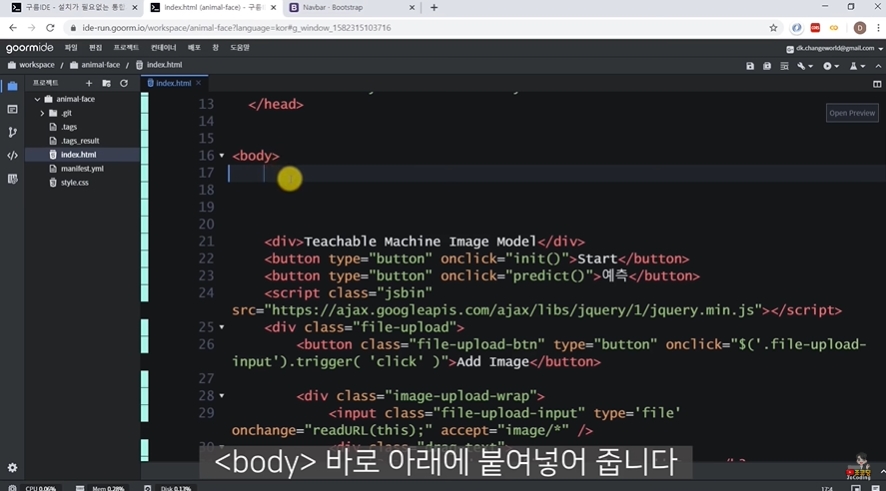Open the flask test dropdown
The height and width of the screenshot is (491, 886).
tap(857, 66)
